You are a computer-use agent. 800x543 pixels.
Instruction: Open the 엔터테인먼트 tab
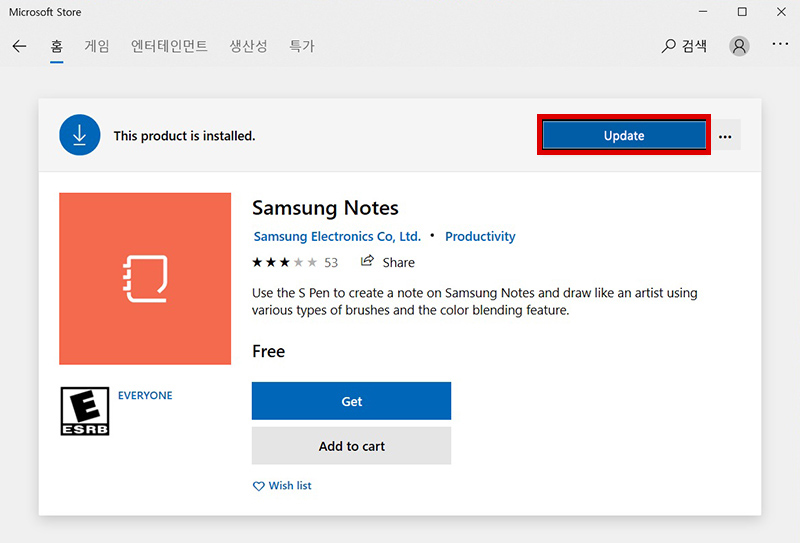pos(169,46)
